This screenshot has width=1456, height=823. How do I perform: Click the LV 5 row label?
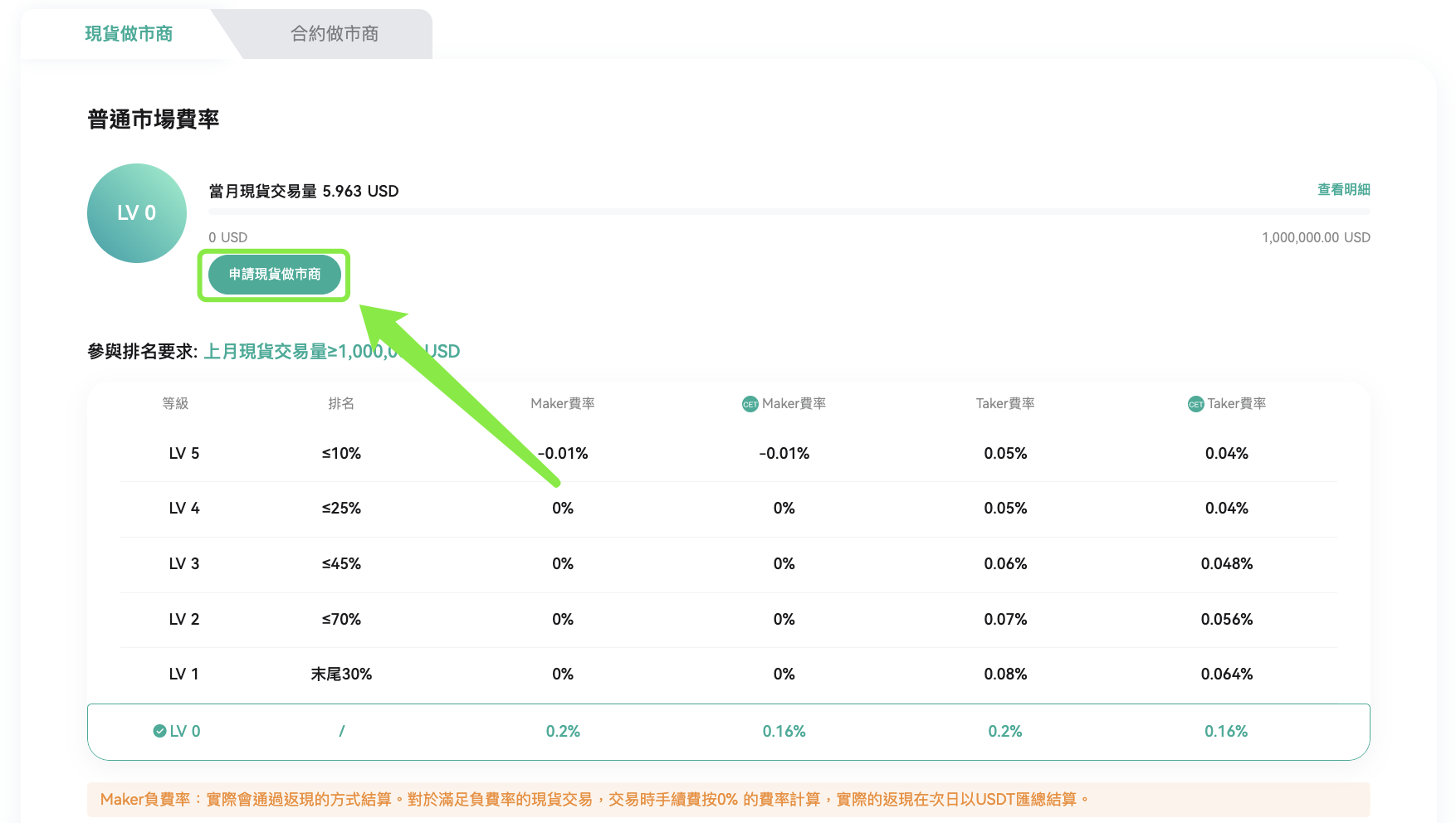coord(184,454)
